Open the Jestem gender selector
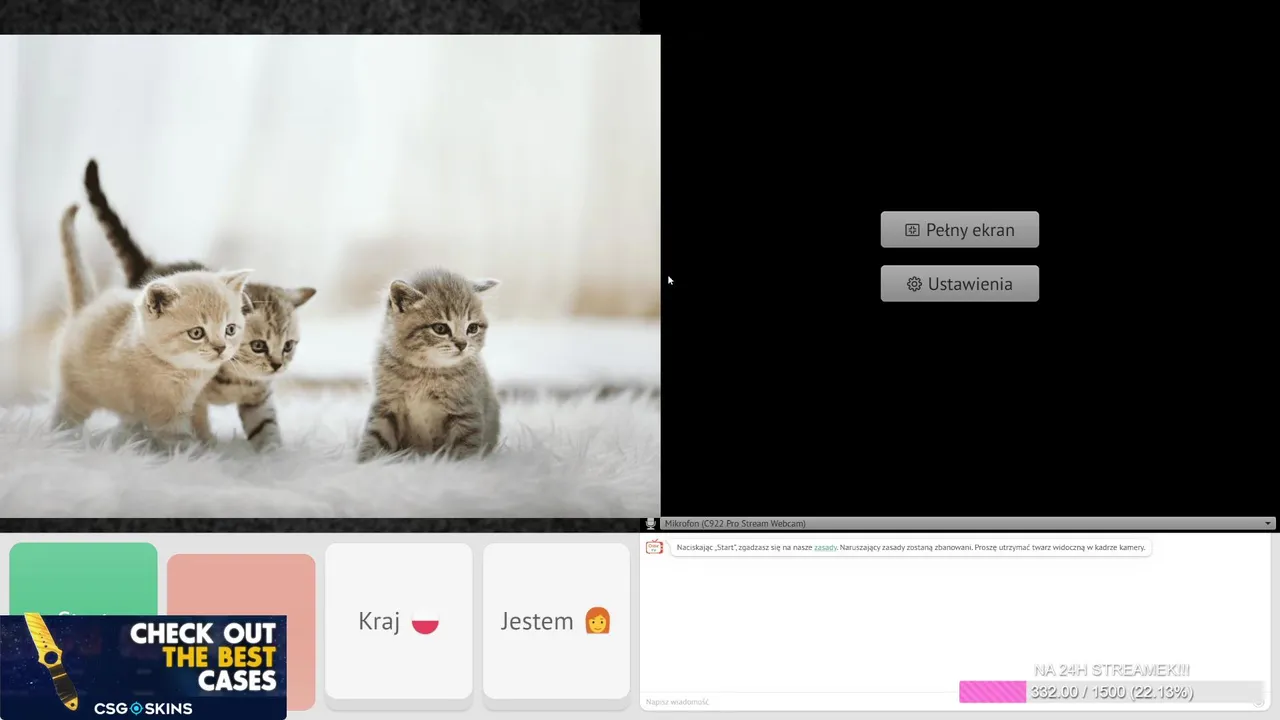 [x=556, y=621]
